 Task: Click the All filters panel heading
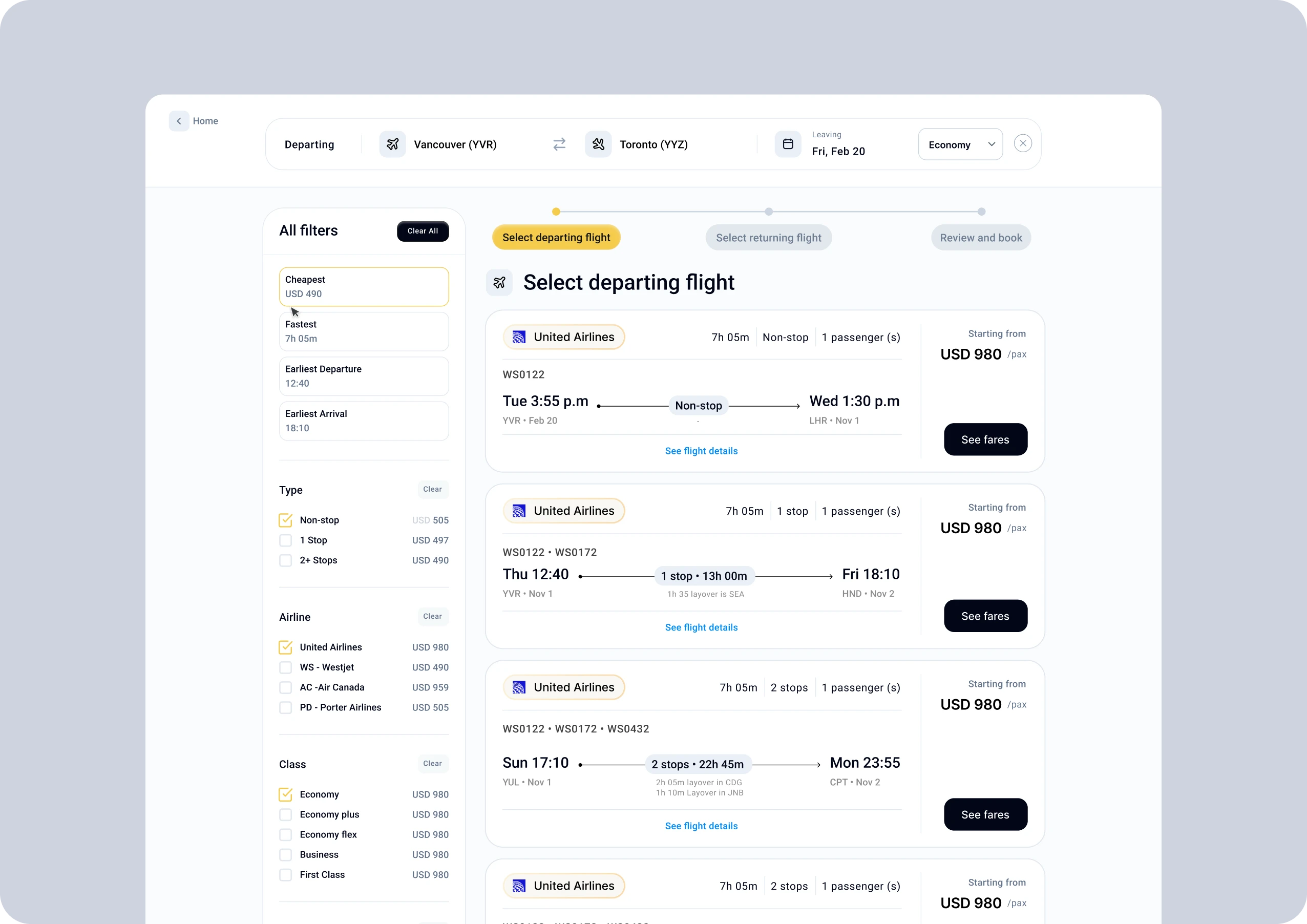coord(308,230)
